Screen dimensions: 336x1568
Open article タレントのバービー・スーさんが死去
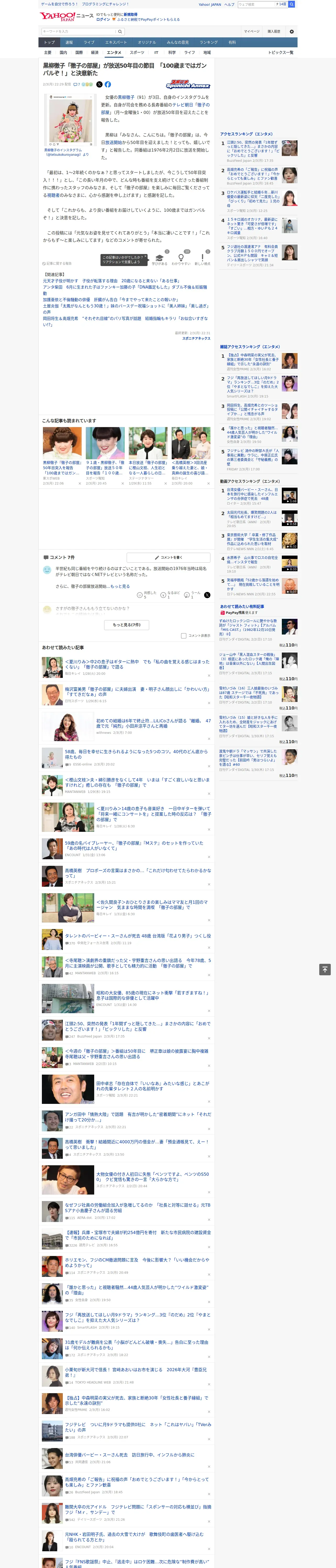pyautogui.click(x=138, y=936)
